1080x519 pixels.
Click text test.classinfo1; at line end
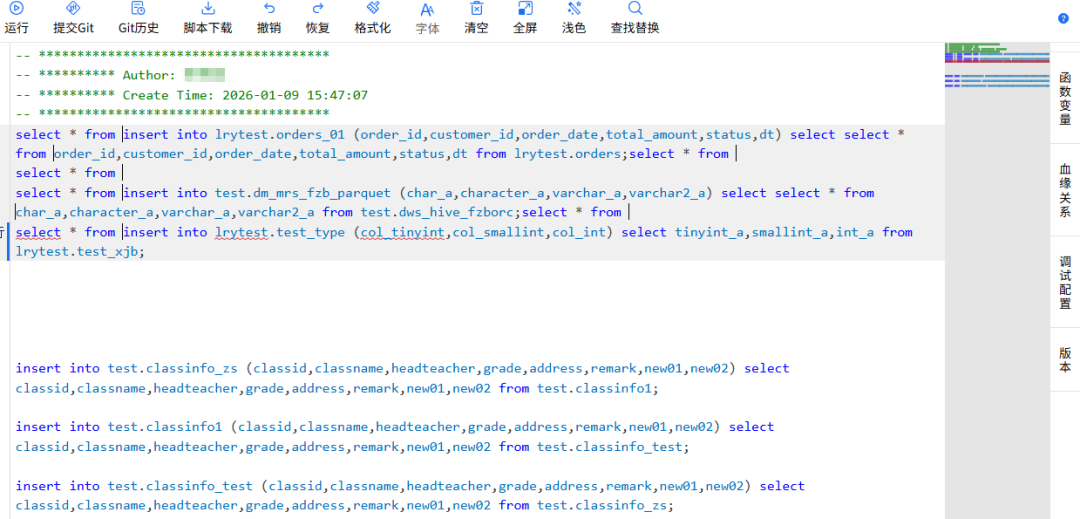click(x=598, y=388)
